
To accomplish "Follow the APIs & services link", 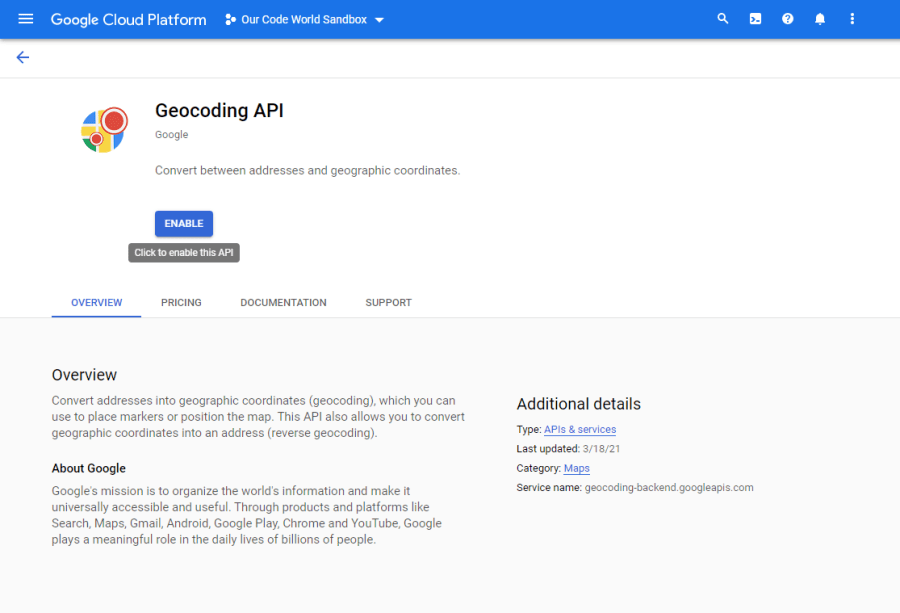I will [x=580, y=429].
